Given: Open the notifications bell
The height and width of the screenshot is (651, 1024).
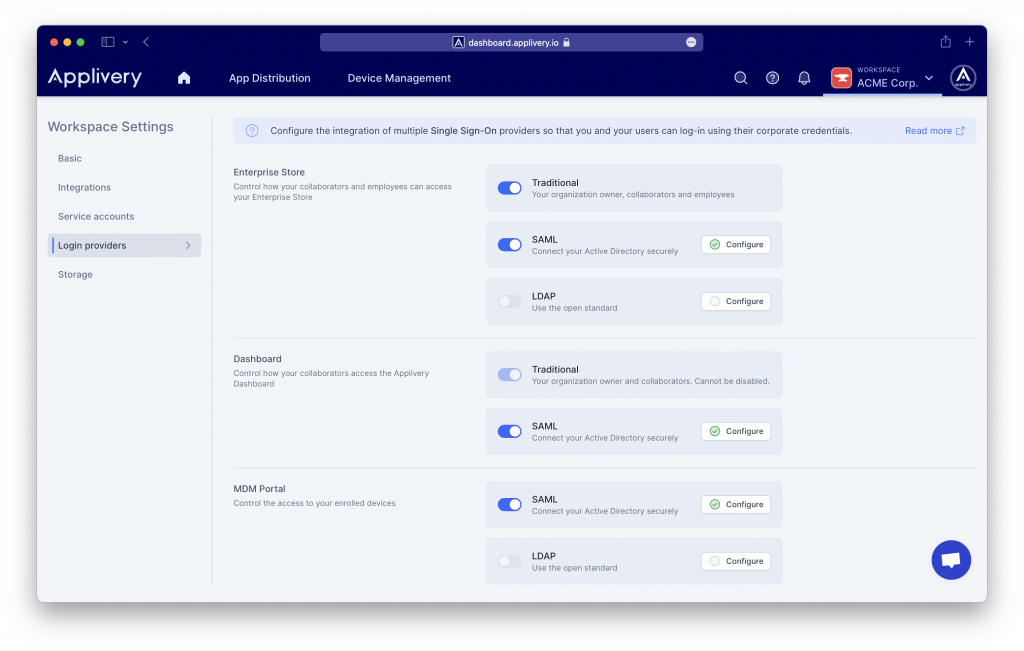Looking at the screenshot, I should [x=805, y=78].
